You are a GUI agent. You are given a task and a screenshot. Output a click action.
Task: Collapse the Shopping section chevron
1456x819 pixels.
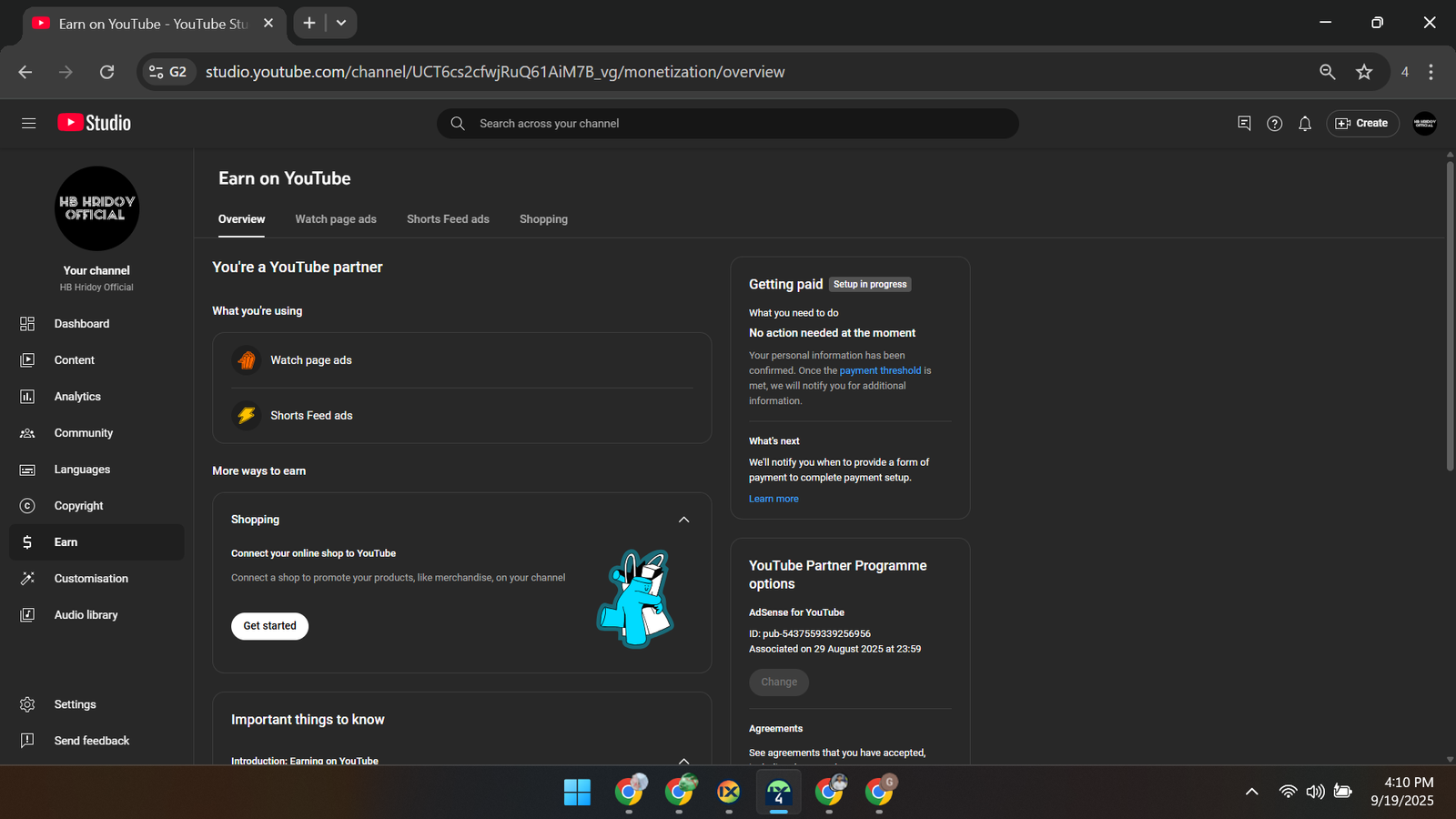pyautogui.click(x=683, y=520)
